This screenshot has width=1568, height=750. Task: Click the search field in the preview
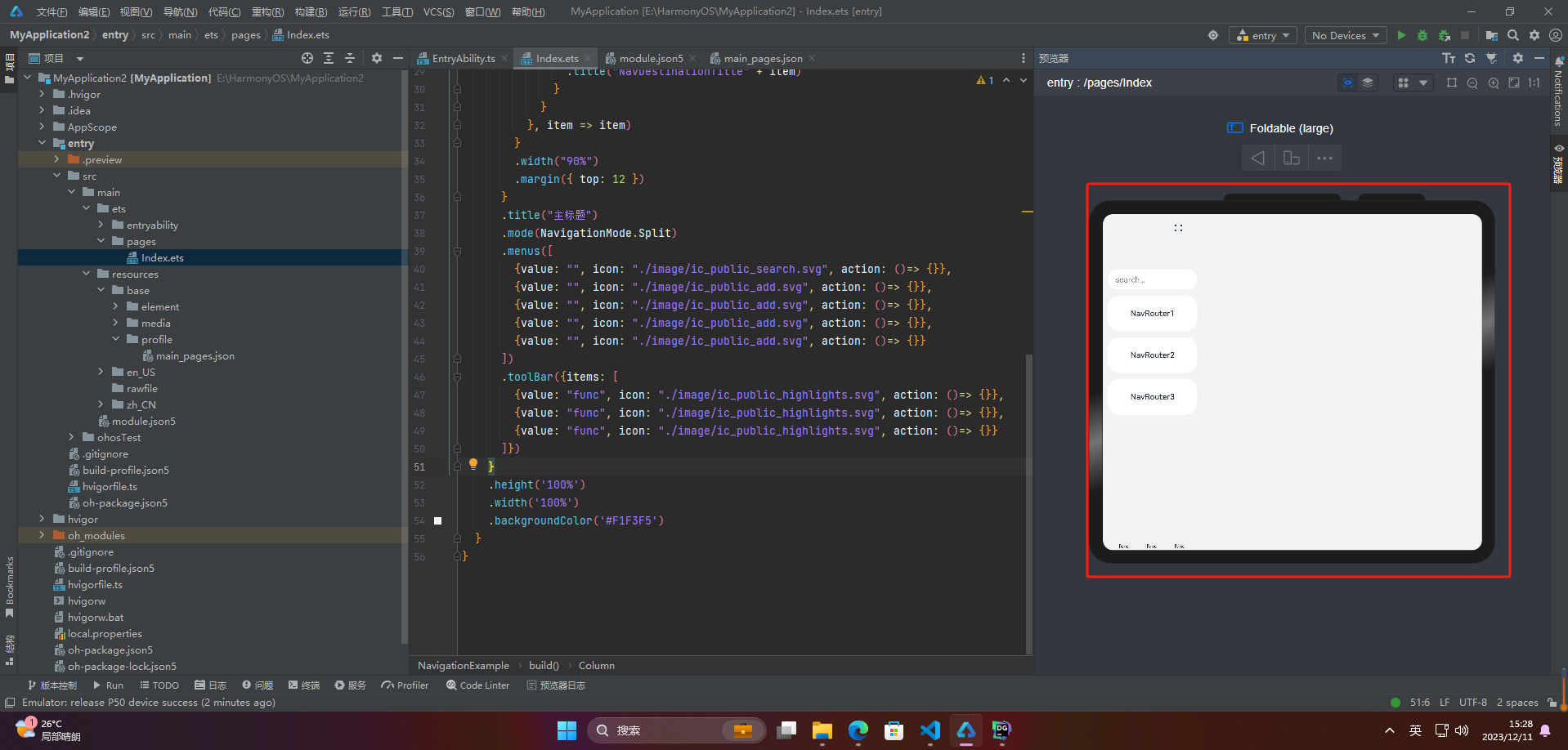pyautogui.click(x=1152, y=279)
